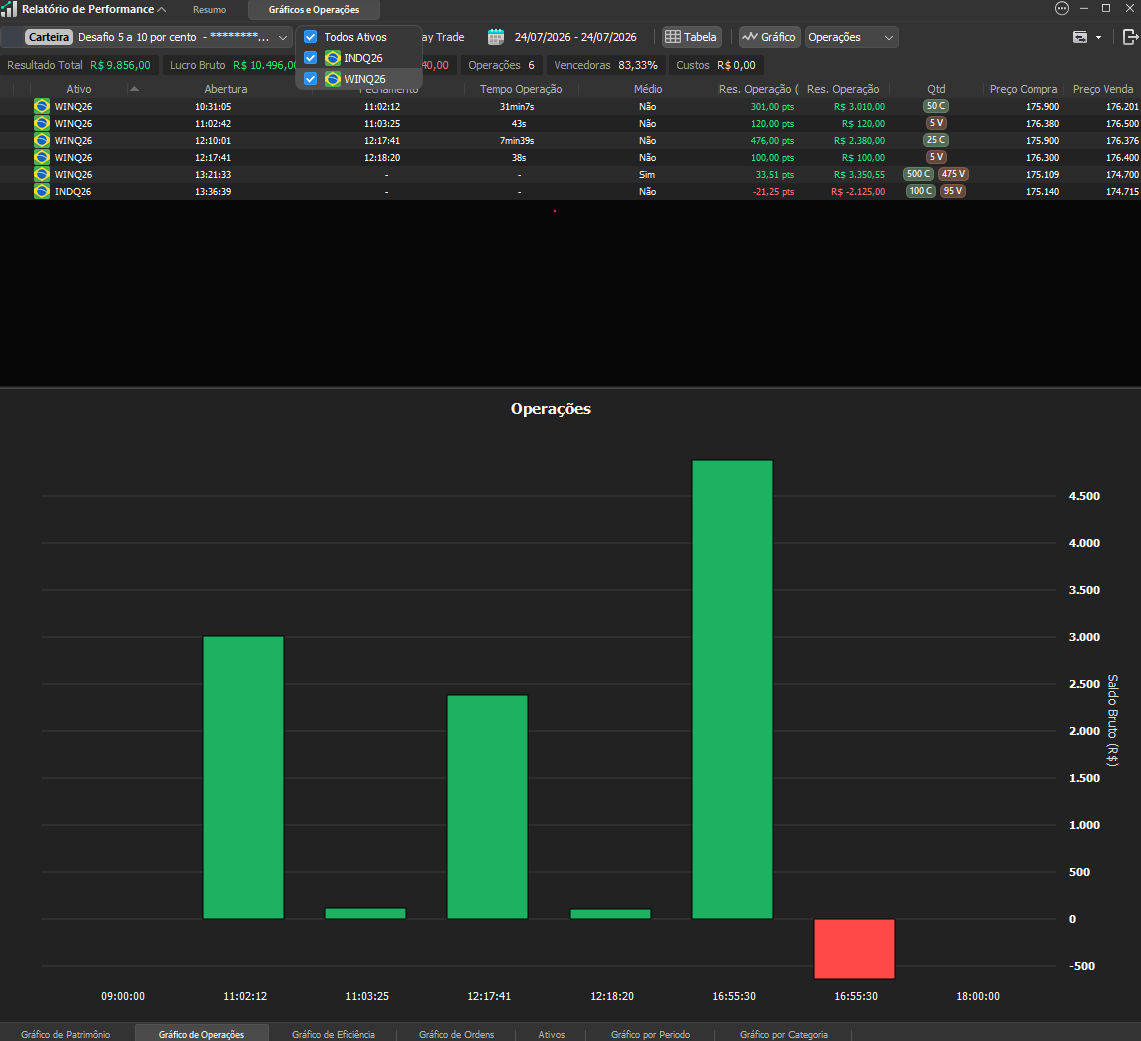Click the Gráfico line chart icon

(750, 36)
